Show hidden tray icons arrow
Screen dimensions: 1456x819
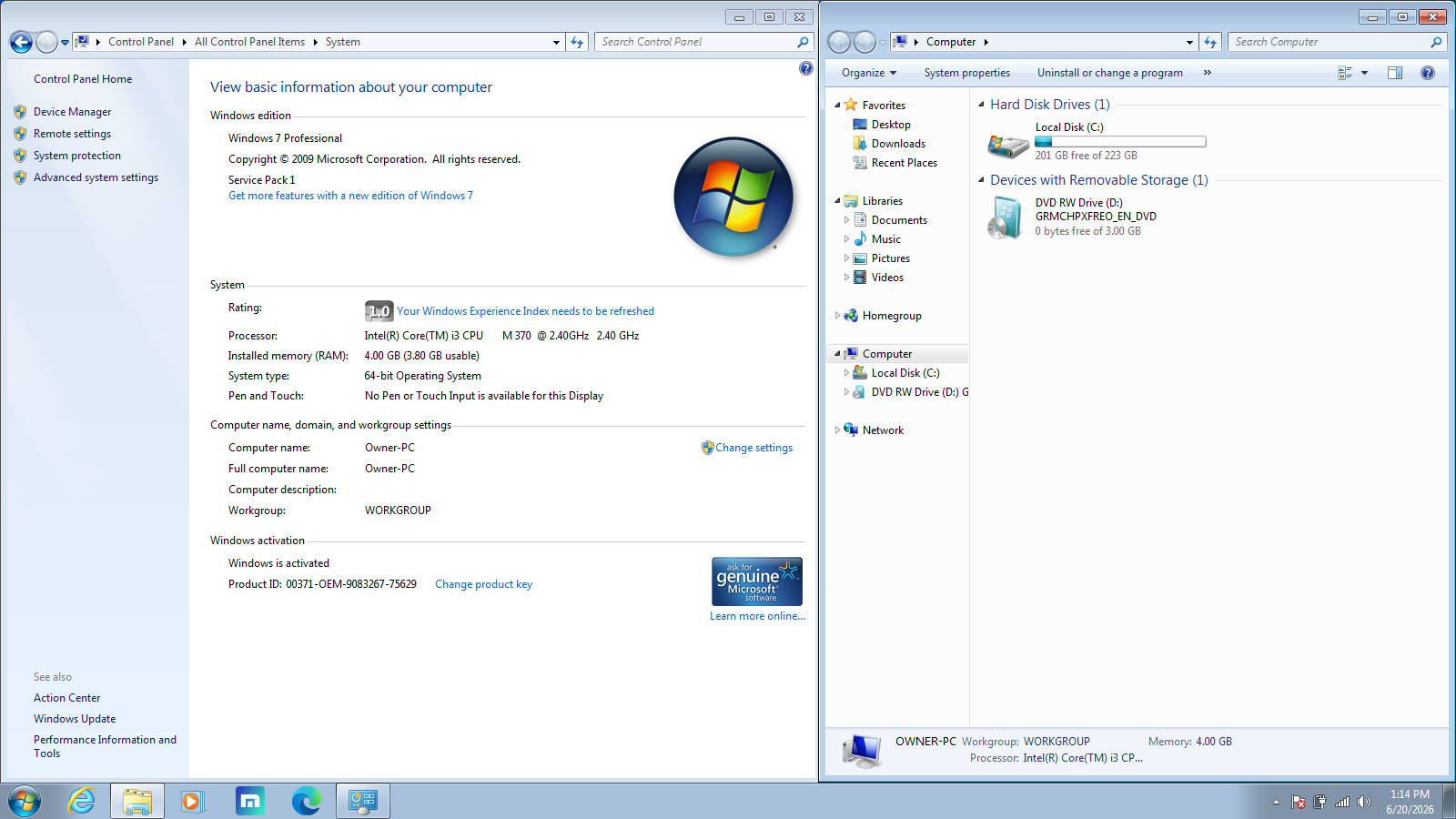click(1276, 802)
